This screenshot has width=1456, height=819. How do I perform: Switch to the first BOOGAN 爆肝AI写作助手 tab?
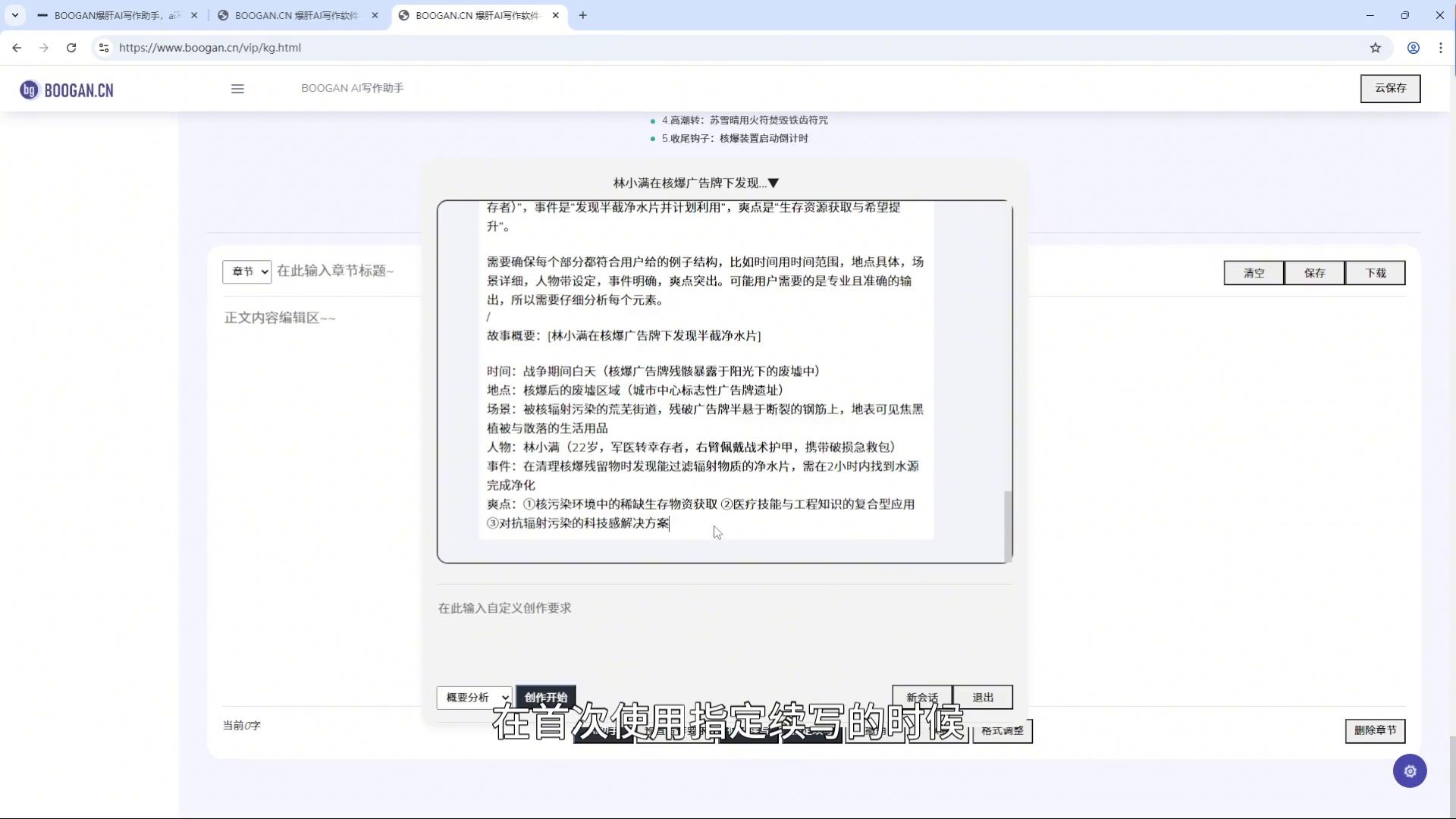(x=114, y=15)
